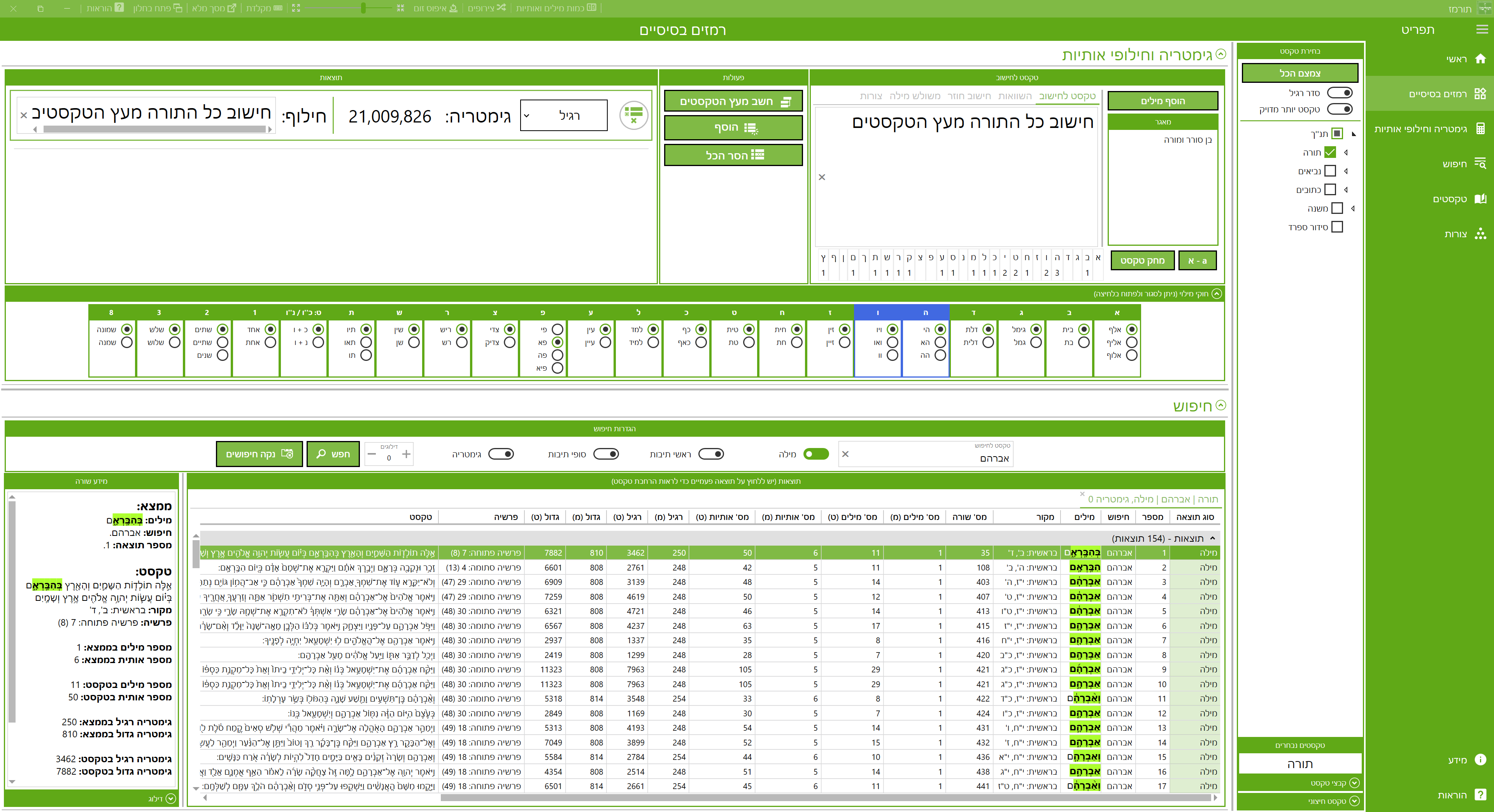
Task: Toggle the ראשי תיבות search switch
Action: click(711, 454)
